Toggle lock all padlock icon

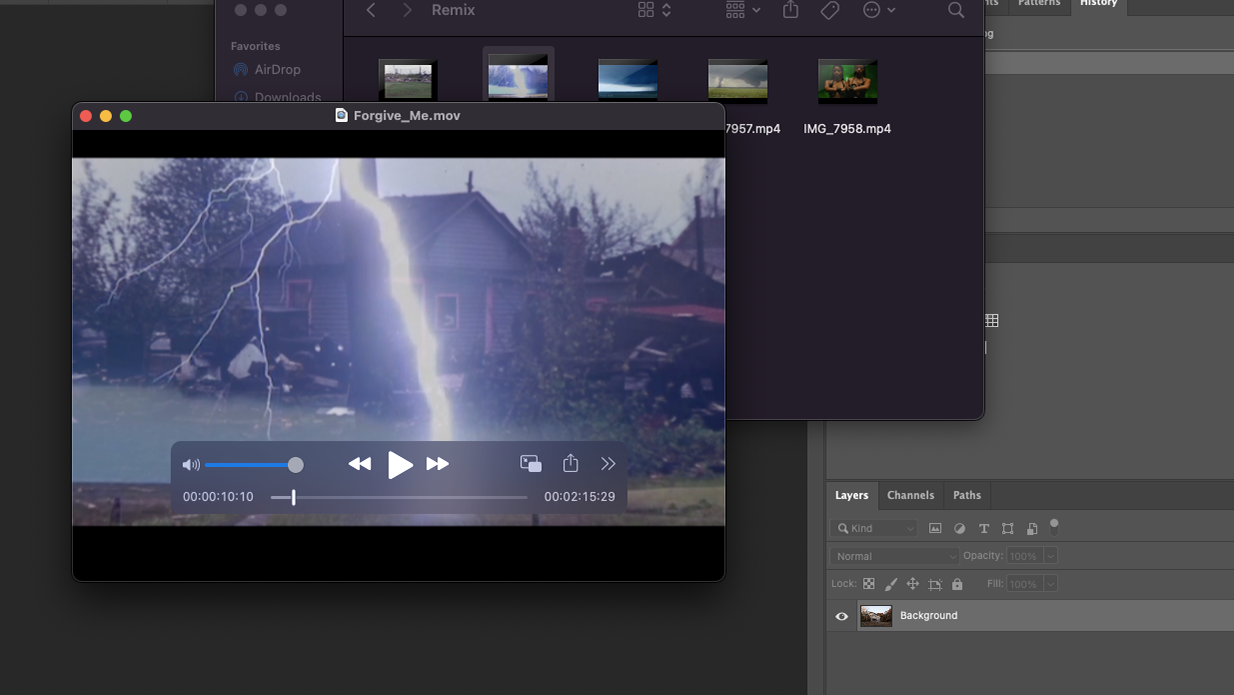(x=957, y=584)
